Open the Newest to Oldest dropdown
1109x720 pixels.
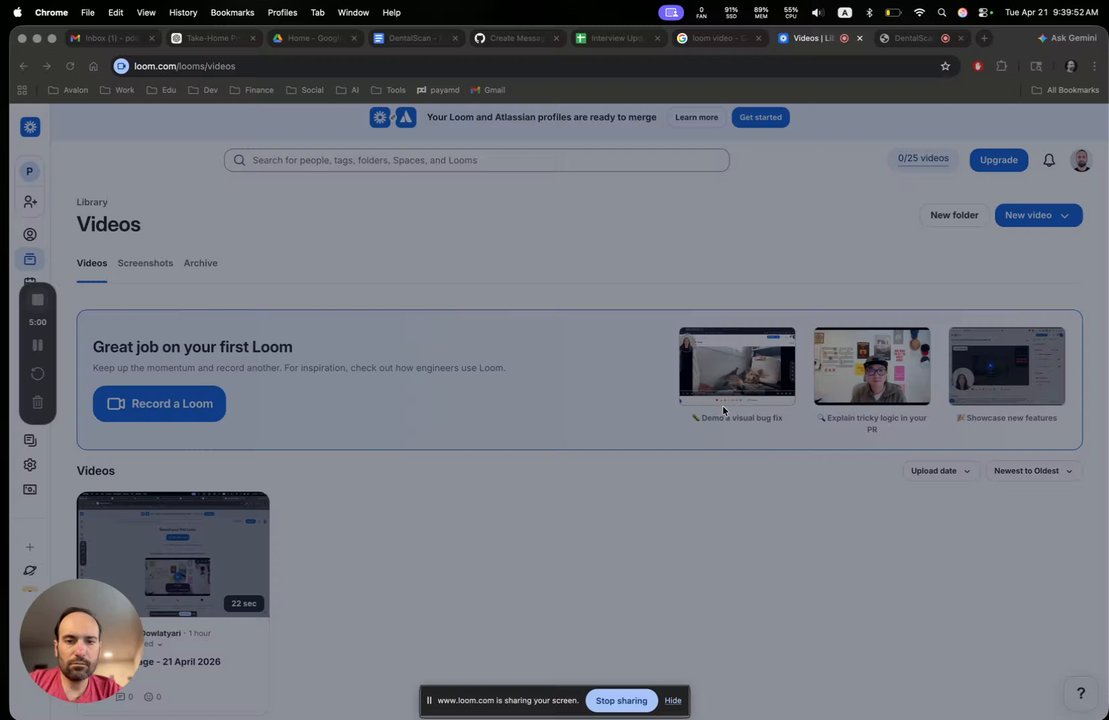click(1033, 471)
